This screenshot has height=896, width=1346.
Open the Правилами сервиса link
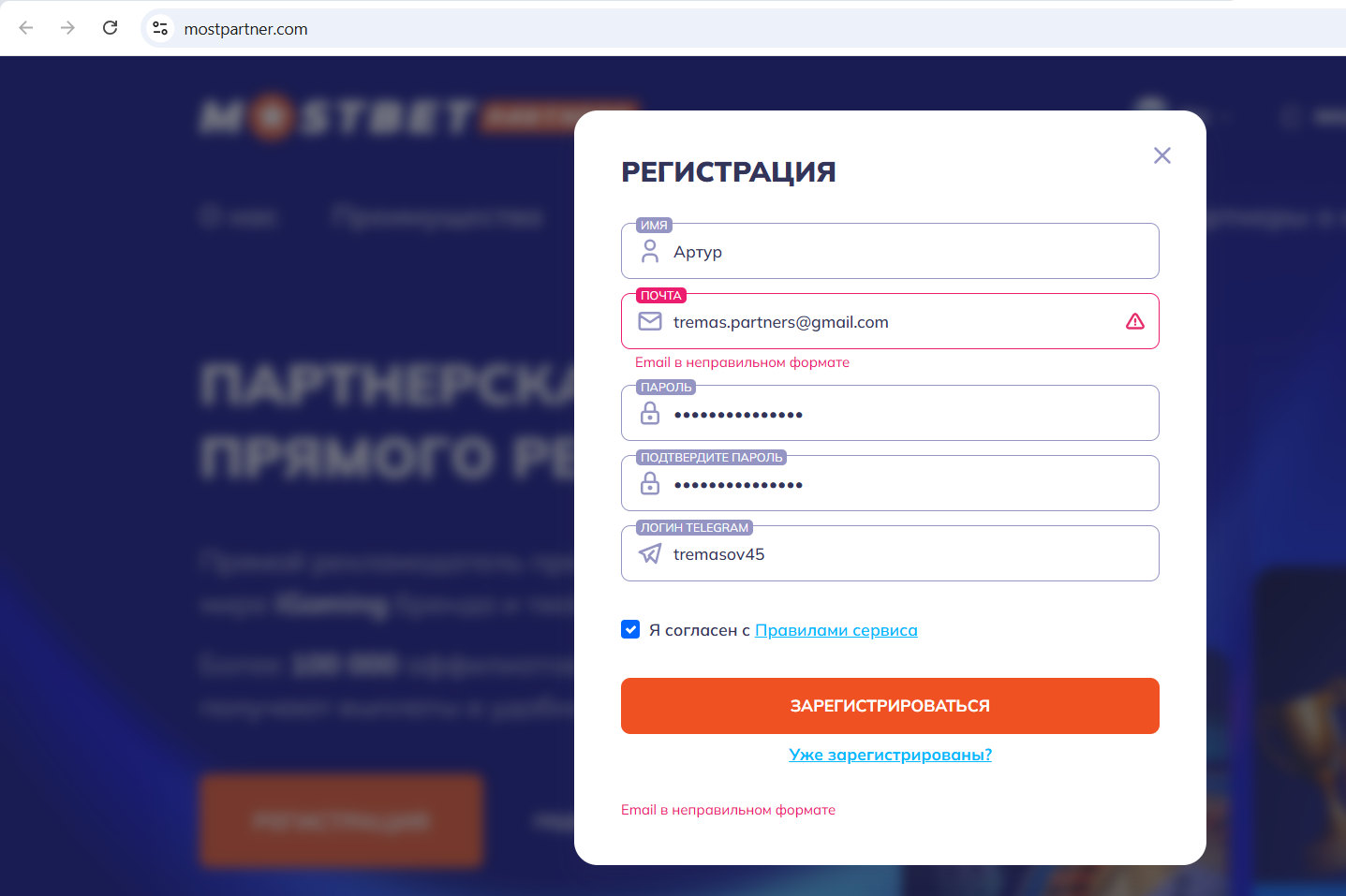pos(836,630)
